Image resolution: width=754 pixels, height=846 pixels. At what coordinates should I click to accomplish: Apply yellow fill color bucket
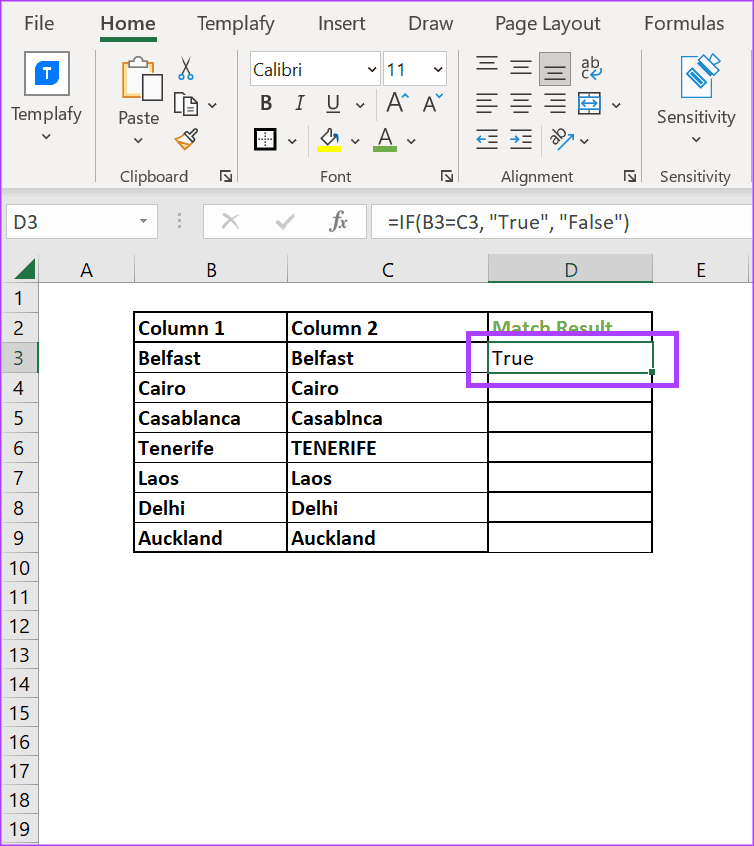[x=329, y=140]
